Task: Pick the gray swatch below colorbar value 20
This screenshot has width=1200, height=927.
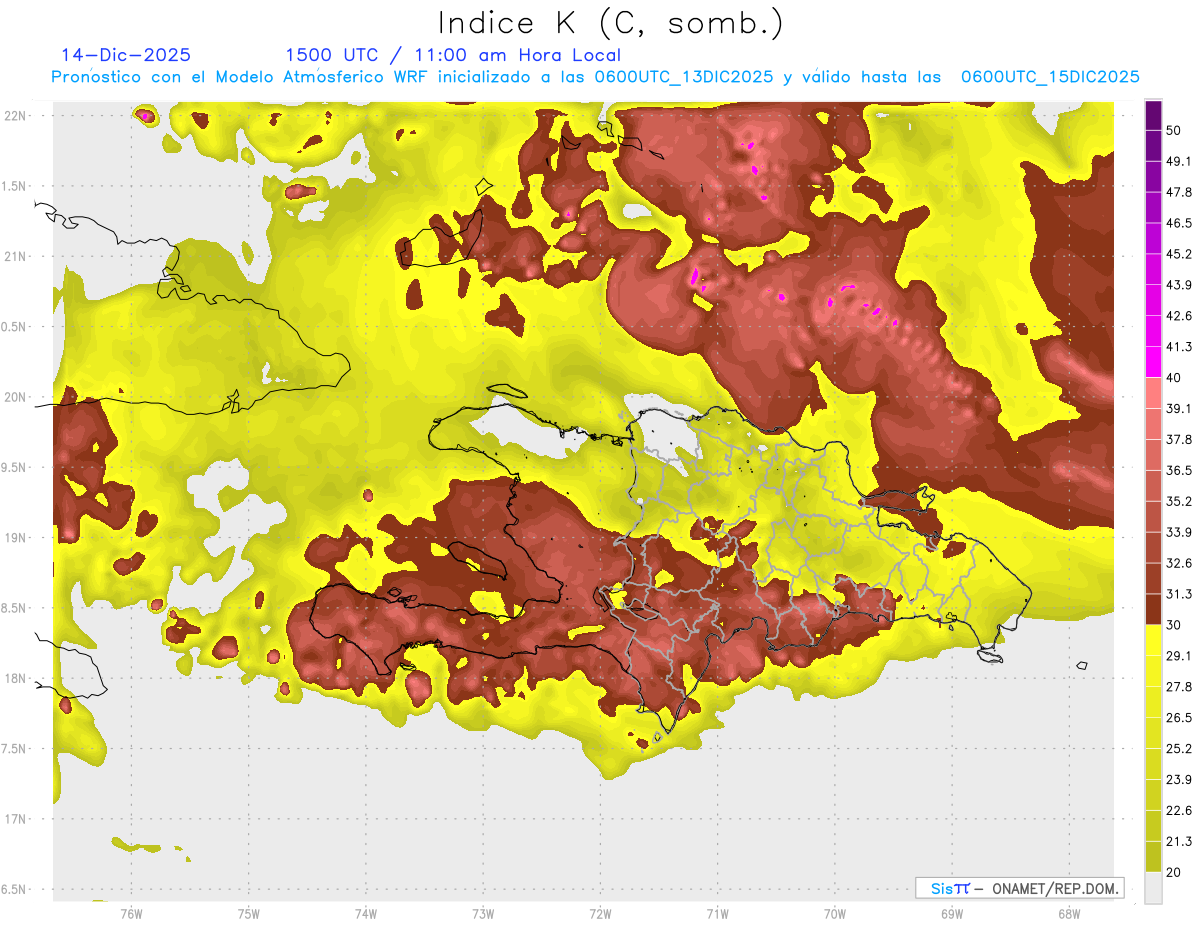Action: coord(1153,887)
